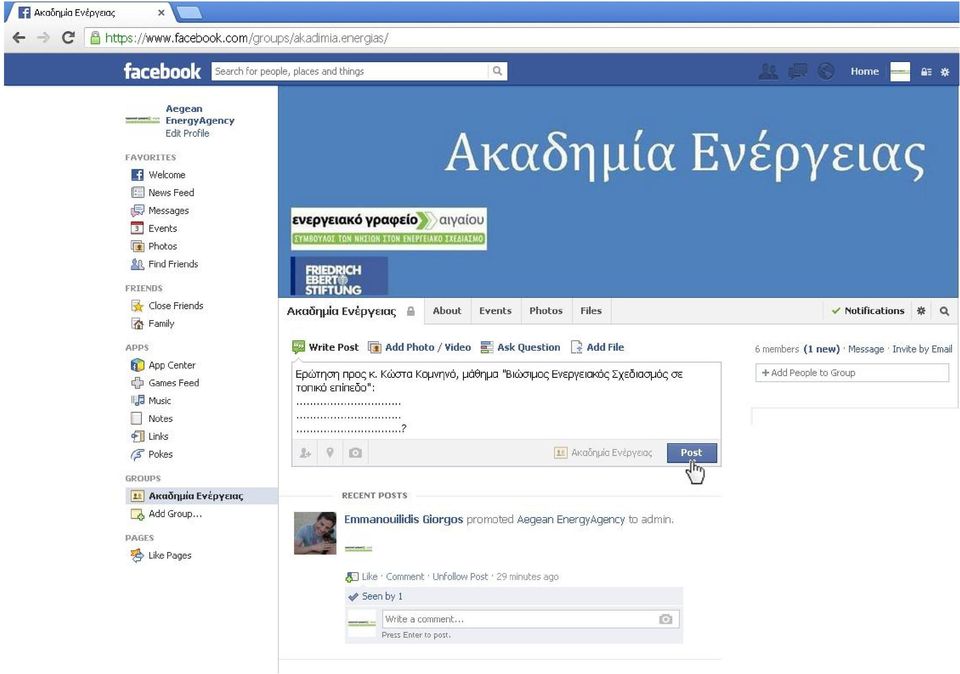Click the Add People to Group field
The image size is (960, 674).
point(852,373)
